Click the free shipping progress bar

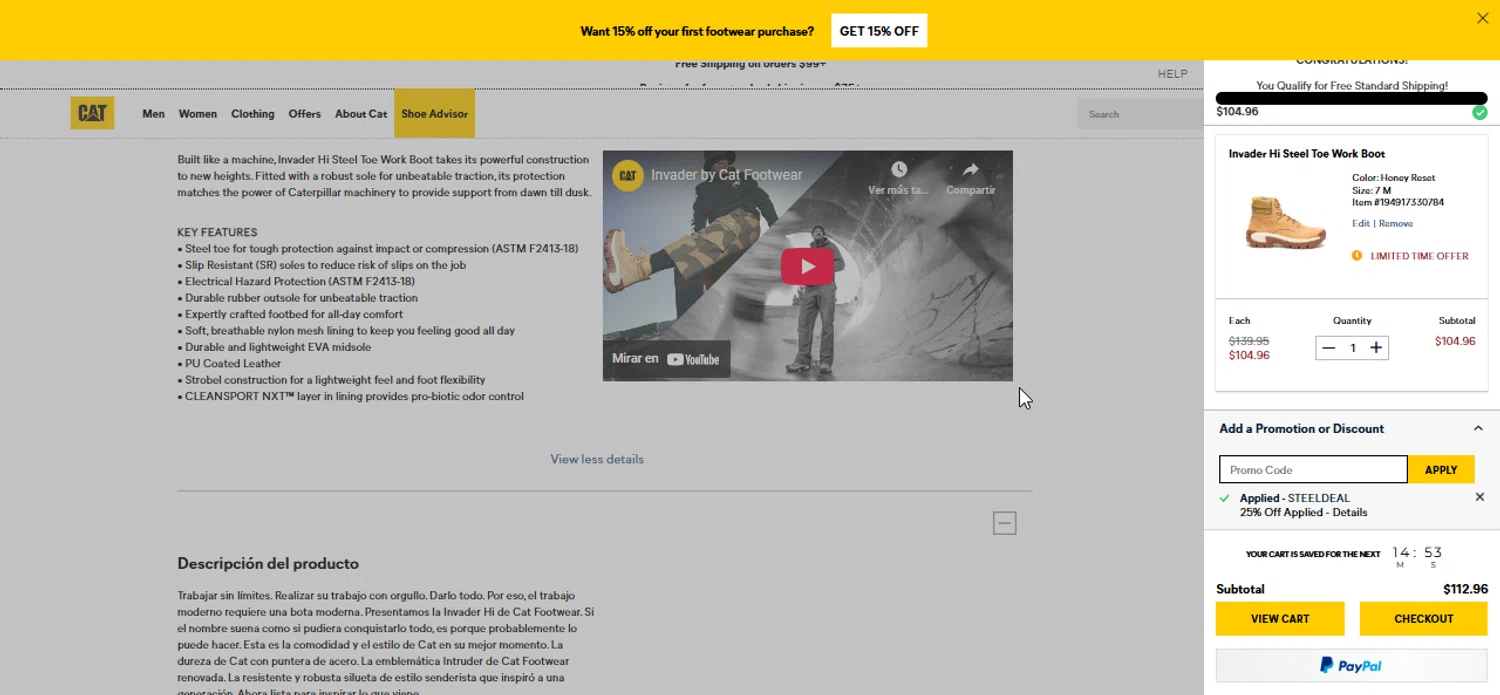pos(1352,98)
